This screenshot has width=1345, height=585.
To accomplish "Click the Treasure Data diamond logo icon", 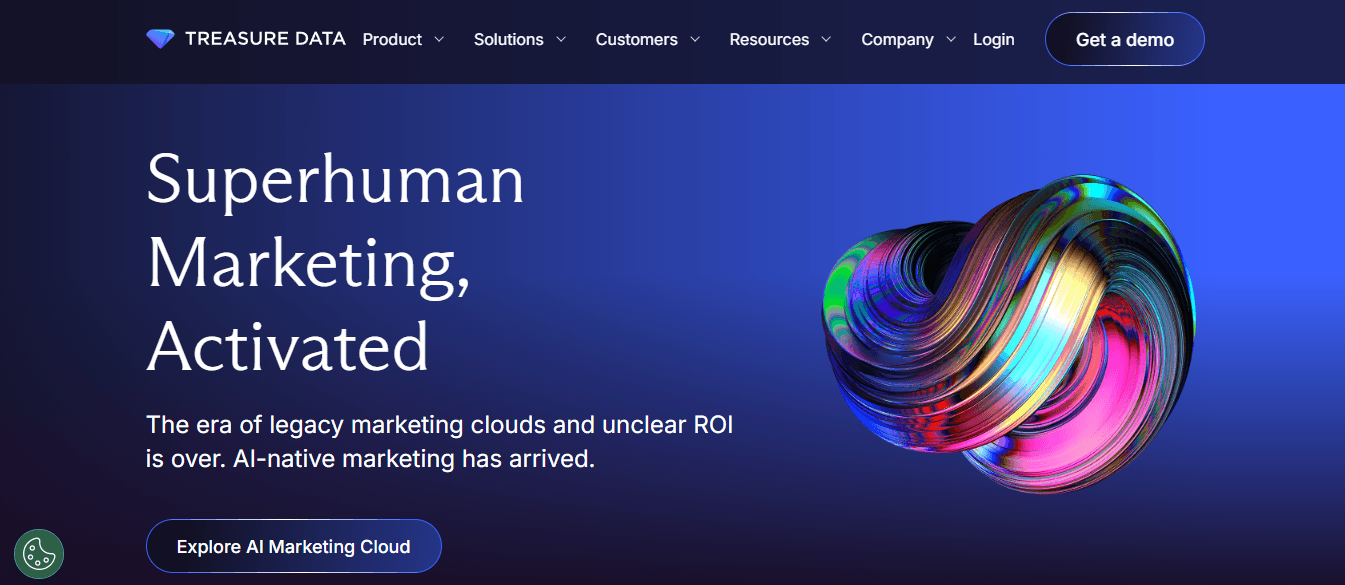I will point(159,39).
